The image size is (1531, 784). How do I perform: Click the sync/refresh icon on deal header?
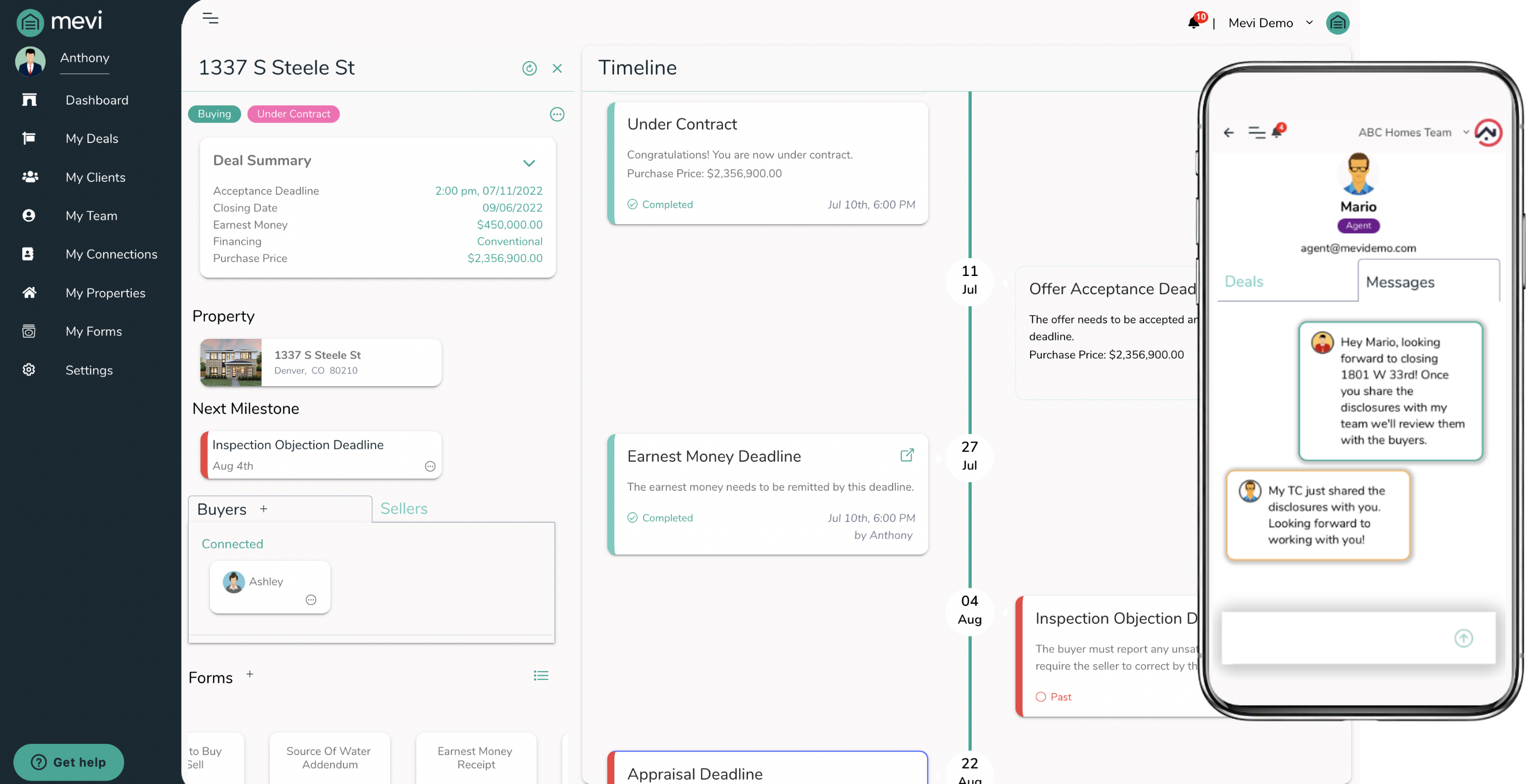click(530, 68)
